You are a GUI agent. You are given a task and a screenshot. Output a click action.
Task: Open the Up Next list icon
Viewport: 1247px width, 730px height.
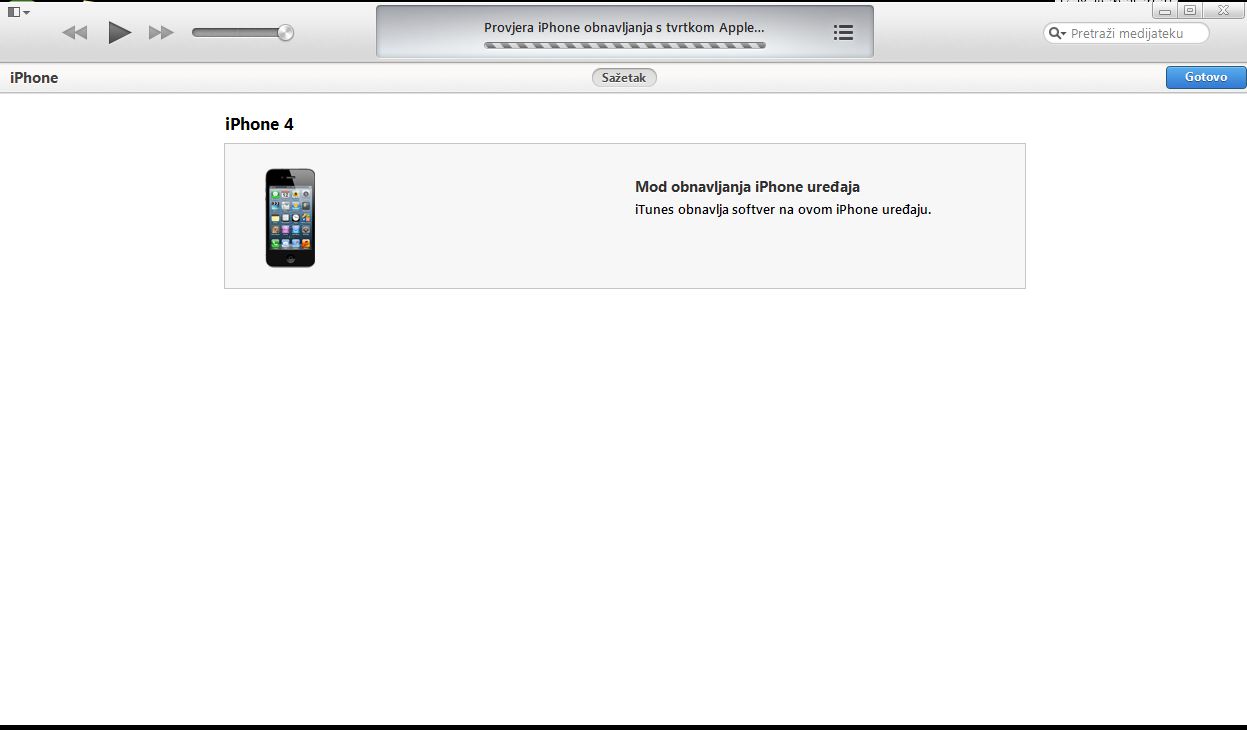(x=843, y=33)
